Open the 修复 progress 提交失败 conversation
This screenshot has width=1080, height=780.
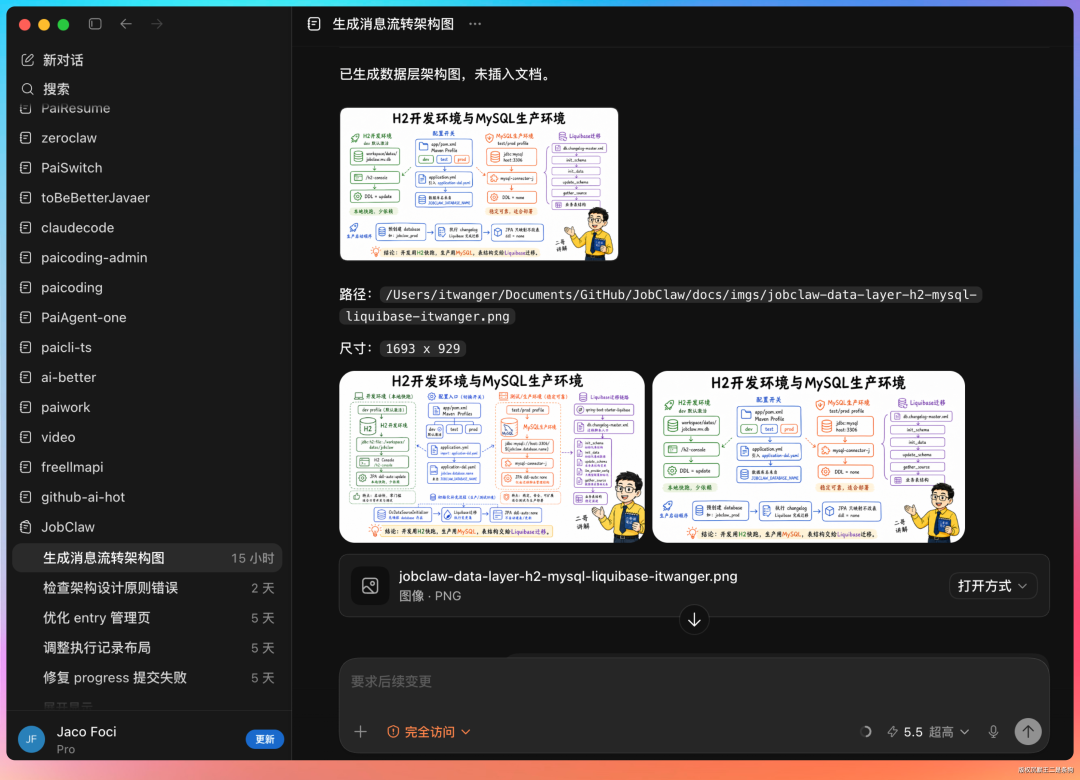[x=147, y=678]
